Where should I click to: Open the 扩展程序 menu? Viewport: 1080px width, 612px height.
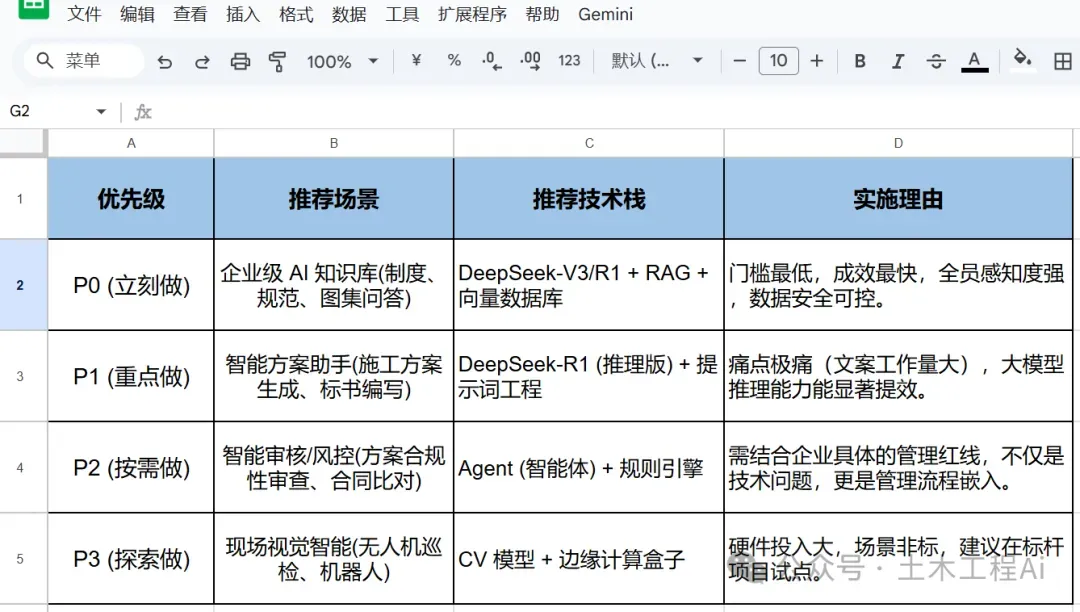click(x=472, y=14)
